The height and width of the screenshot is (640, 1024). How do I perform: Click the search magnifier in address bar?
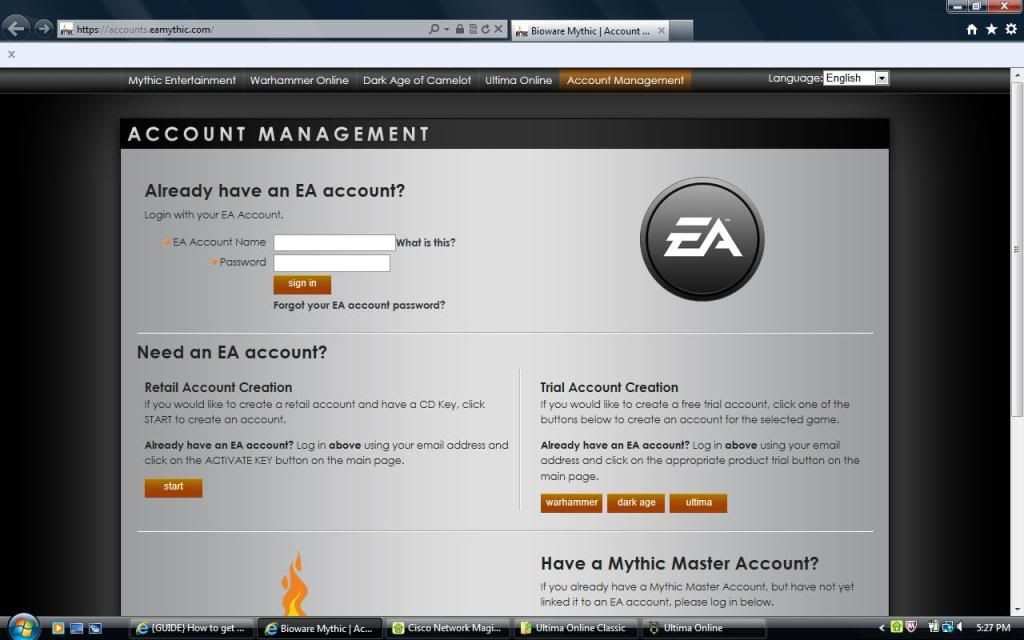pos(434,29)
